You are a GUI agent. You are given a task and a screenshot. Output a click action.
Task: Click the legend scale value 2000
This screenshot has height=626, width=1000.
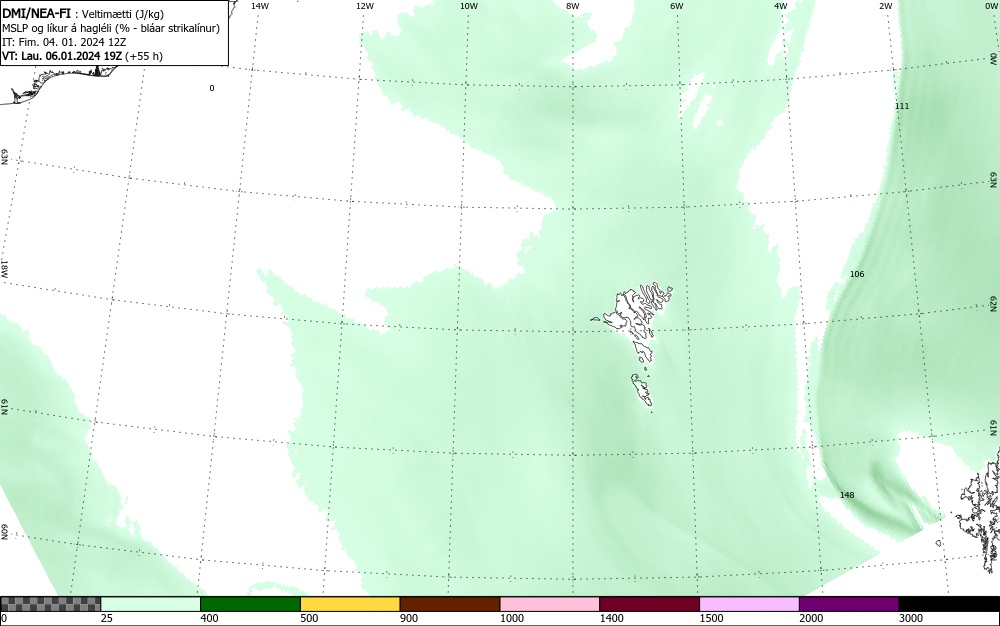811,618
